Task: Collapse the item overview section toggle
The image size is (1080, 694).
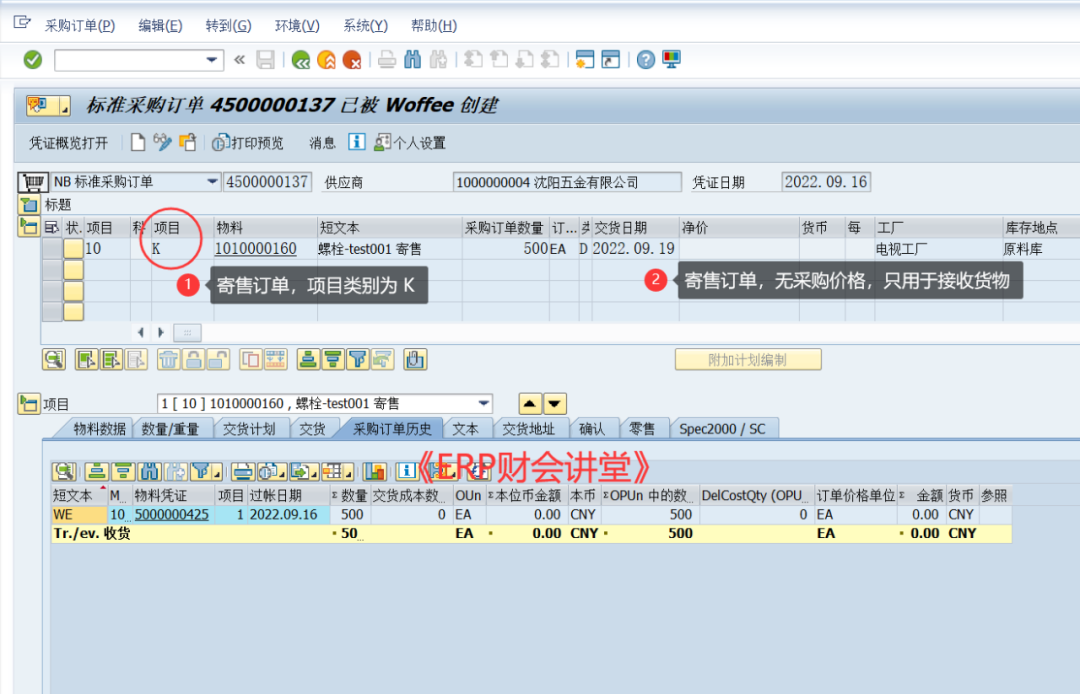Action: [28, 227]
